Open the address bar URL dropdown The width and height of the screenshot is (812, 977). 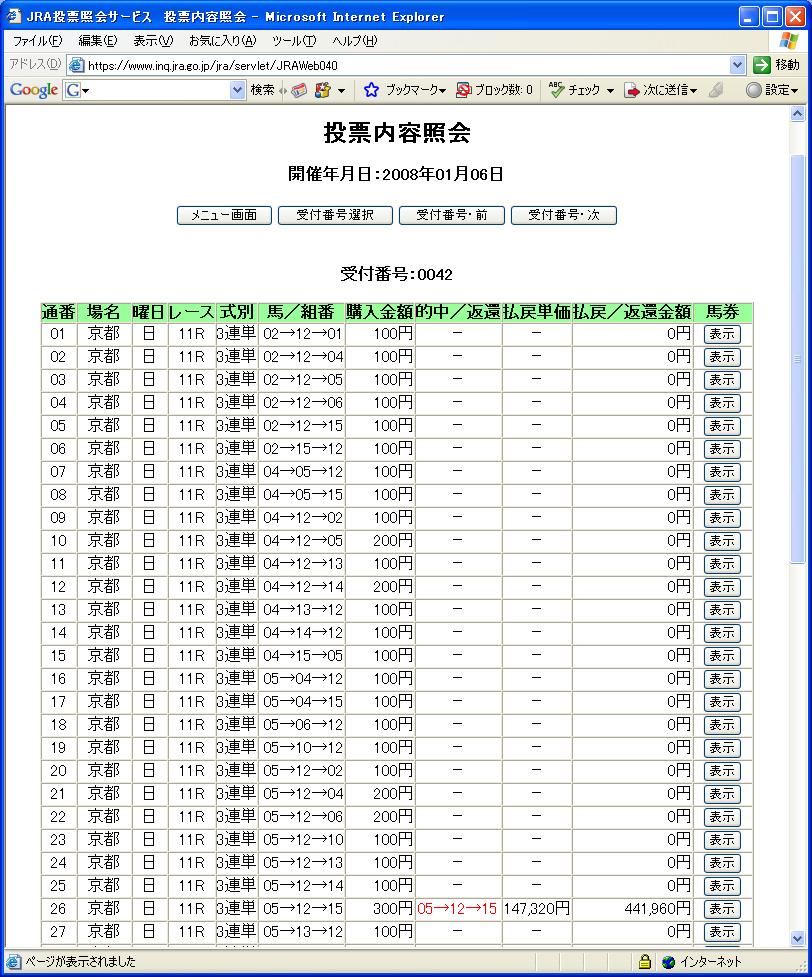(737, 65)
